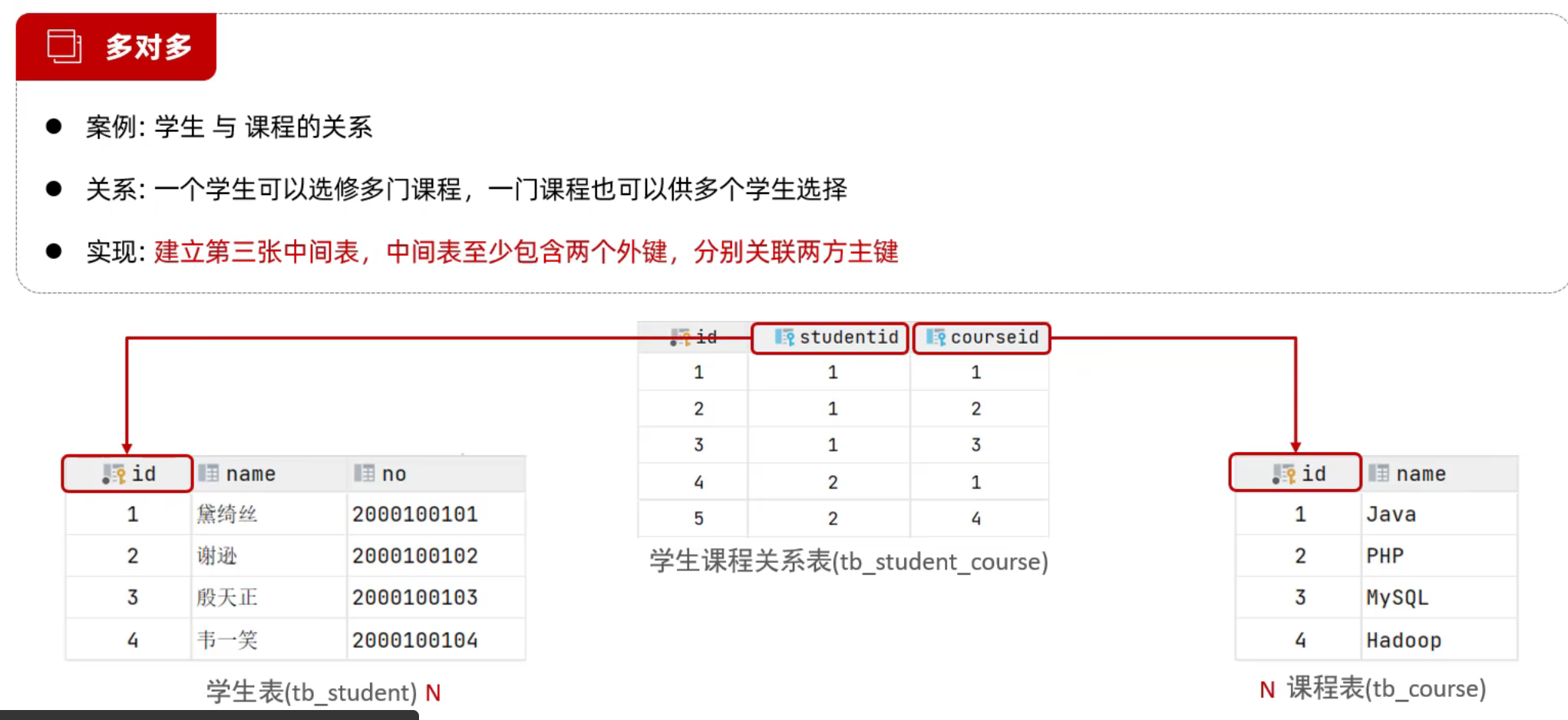Click the red text 建立第三张中间表
The height and width of the screenshot is (720, 1568).
point(257,251)
